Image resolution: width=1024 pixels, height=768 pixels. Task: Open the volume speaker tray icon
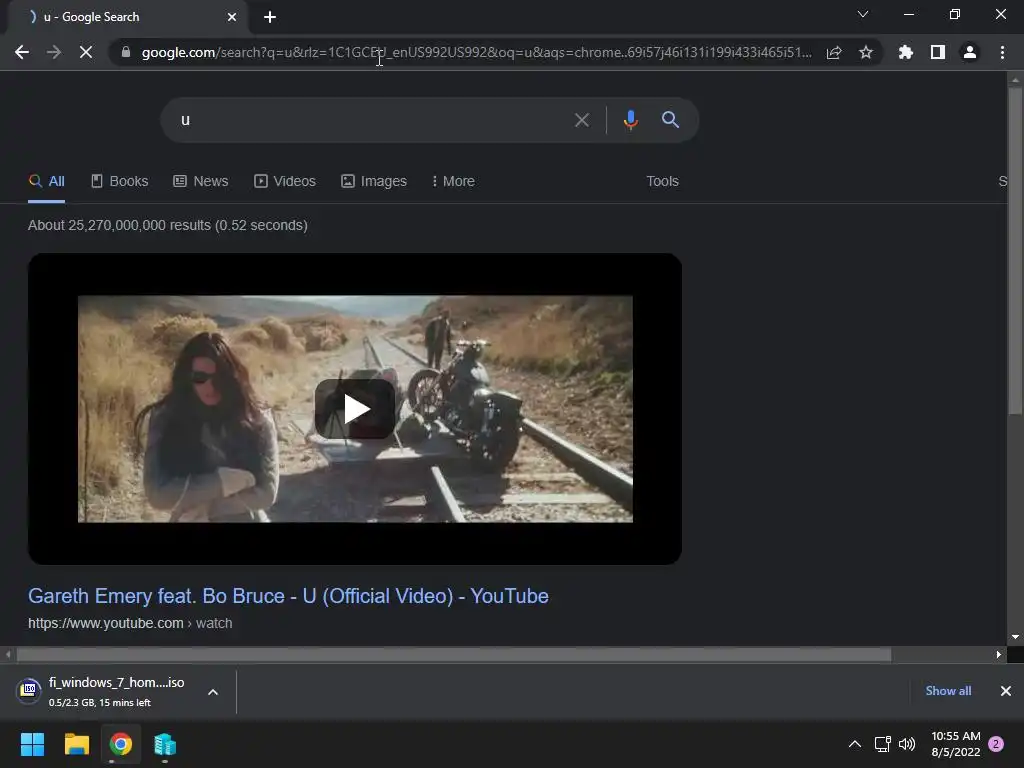click(907, 744)
